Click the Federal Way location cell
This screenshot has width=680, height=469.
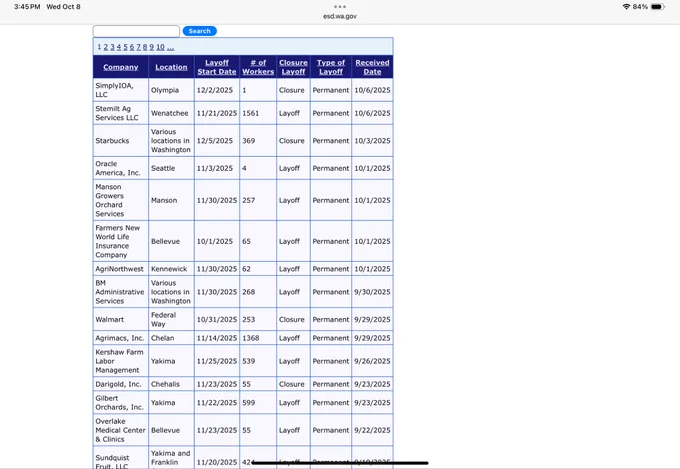(171, 319)
